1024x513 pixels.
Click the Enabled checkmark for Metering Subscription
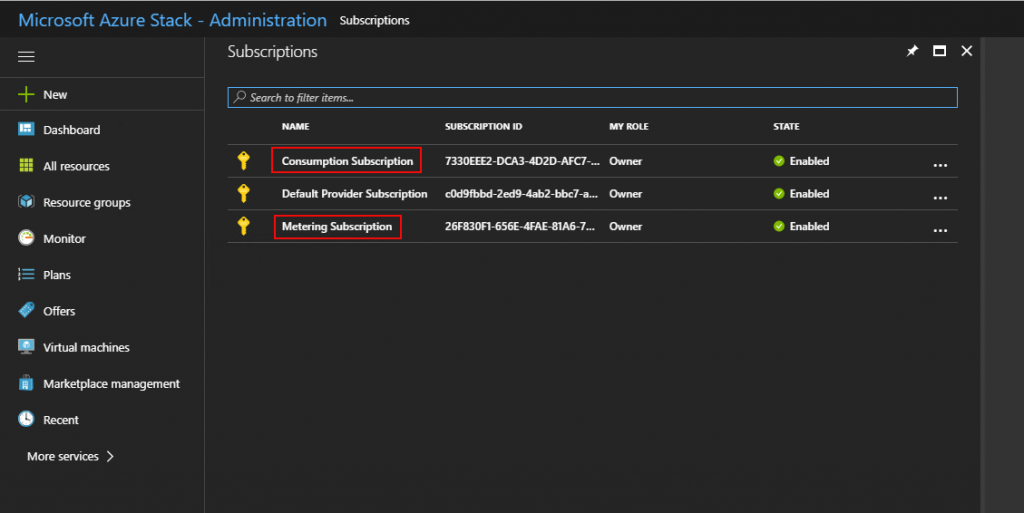tap(778, 226)
